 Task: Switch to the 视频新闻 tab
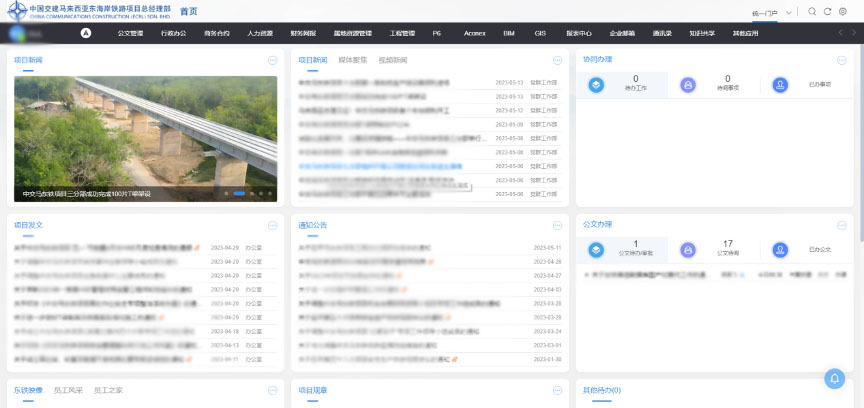(393, 60)
